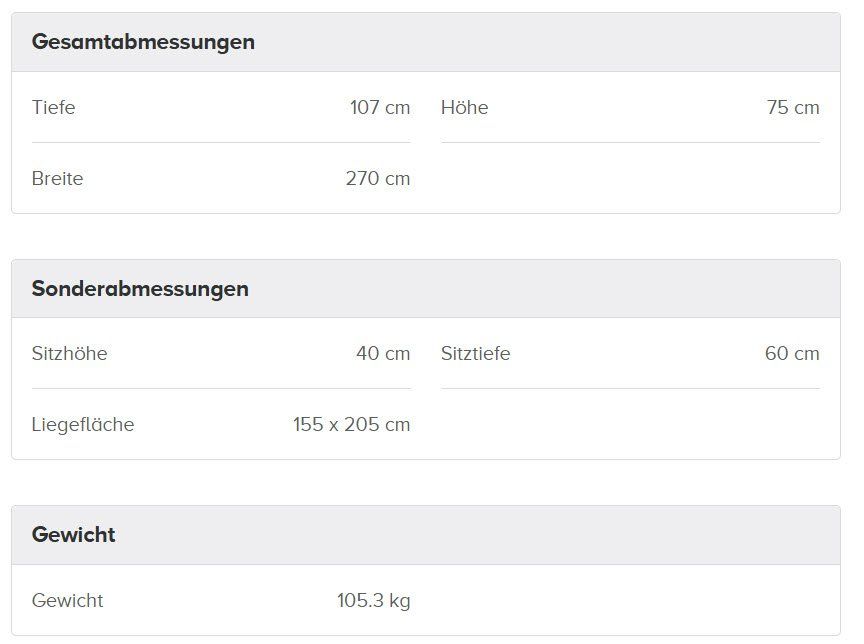
Task: Click the Breite label
Action: (x=57, y=178)
